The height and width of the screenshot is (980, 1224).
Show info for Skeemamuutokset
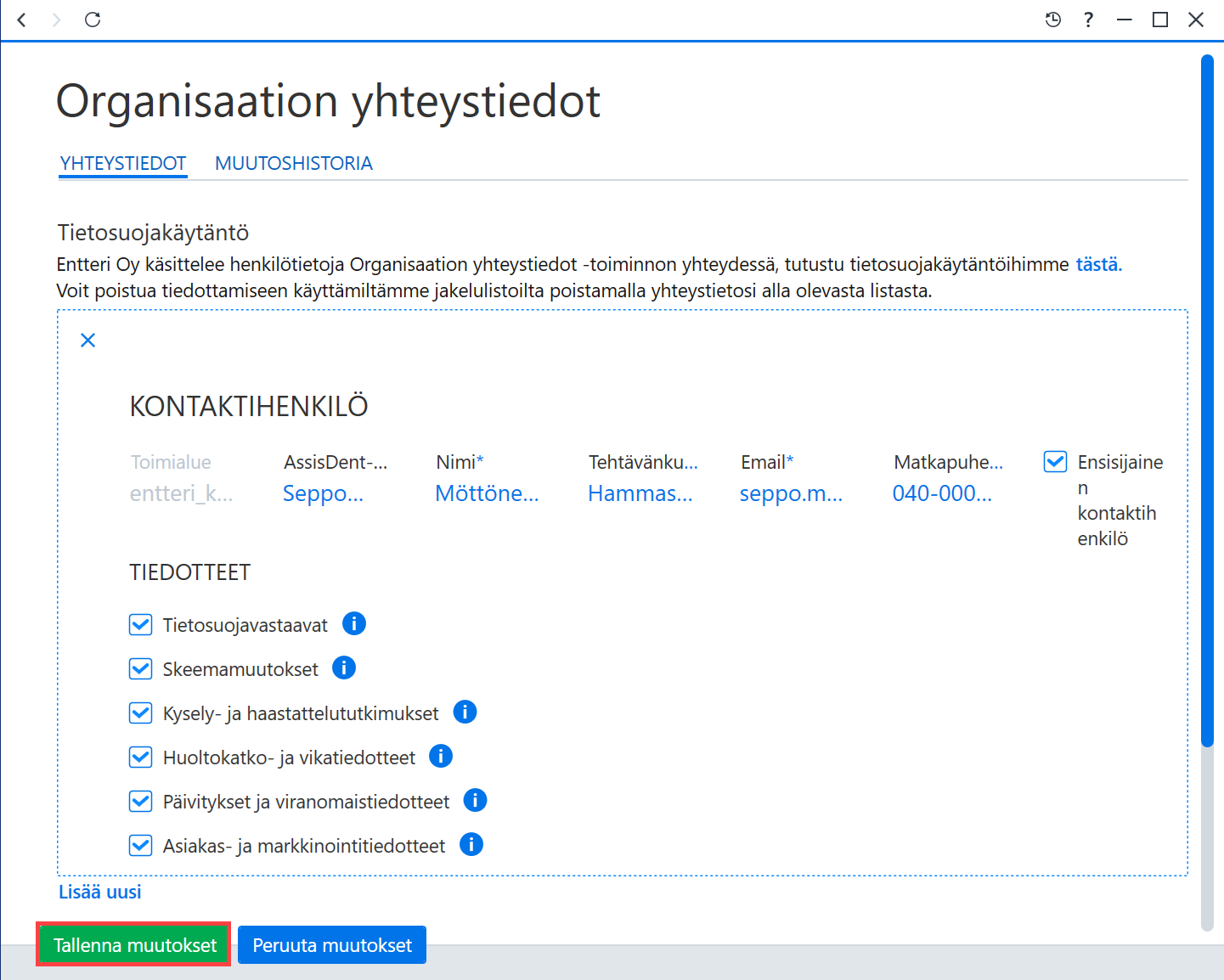coord(344,667)
